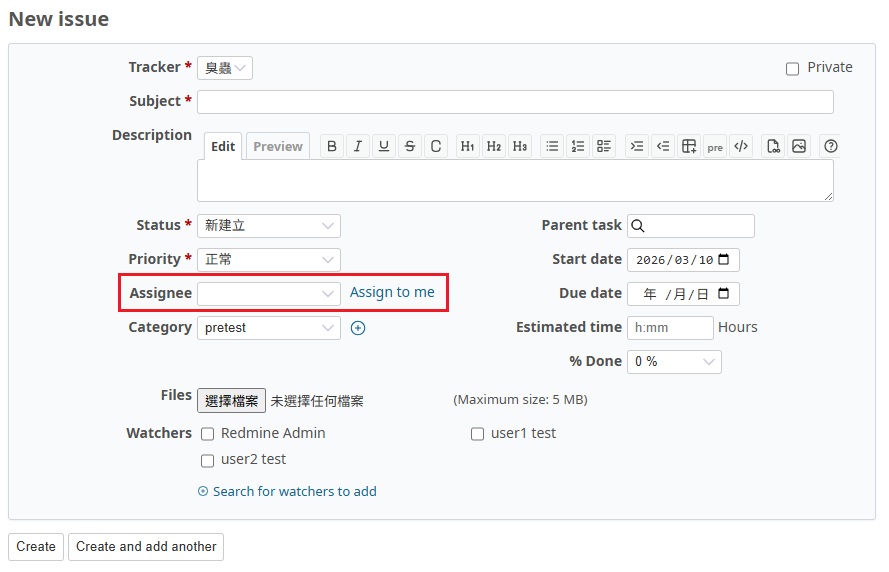Apply strikethrough text formatting

pyautogui.click(x=410, y=146)
